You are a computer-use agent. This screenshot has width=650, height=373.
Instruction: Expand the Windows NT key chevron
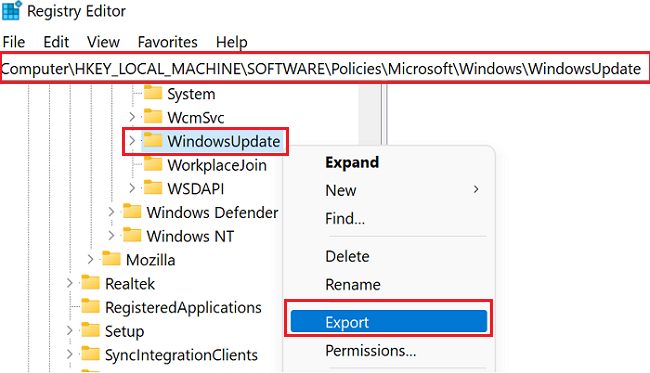[x=111, y=235]
